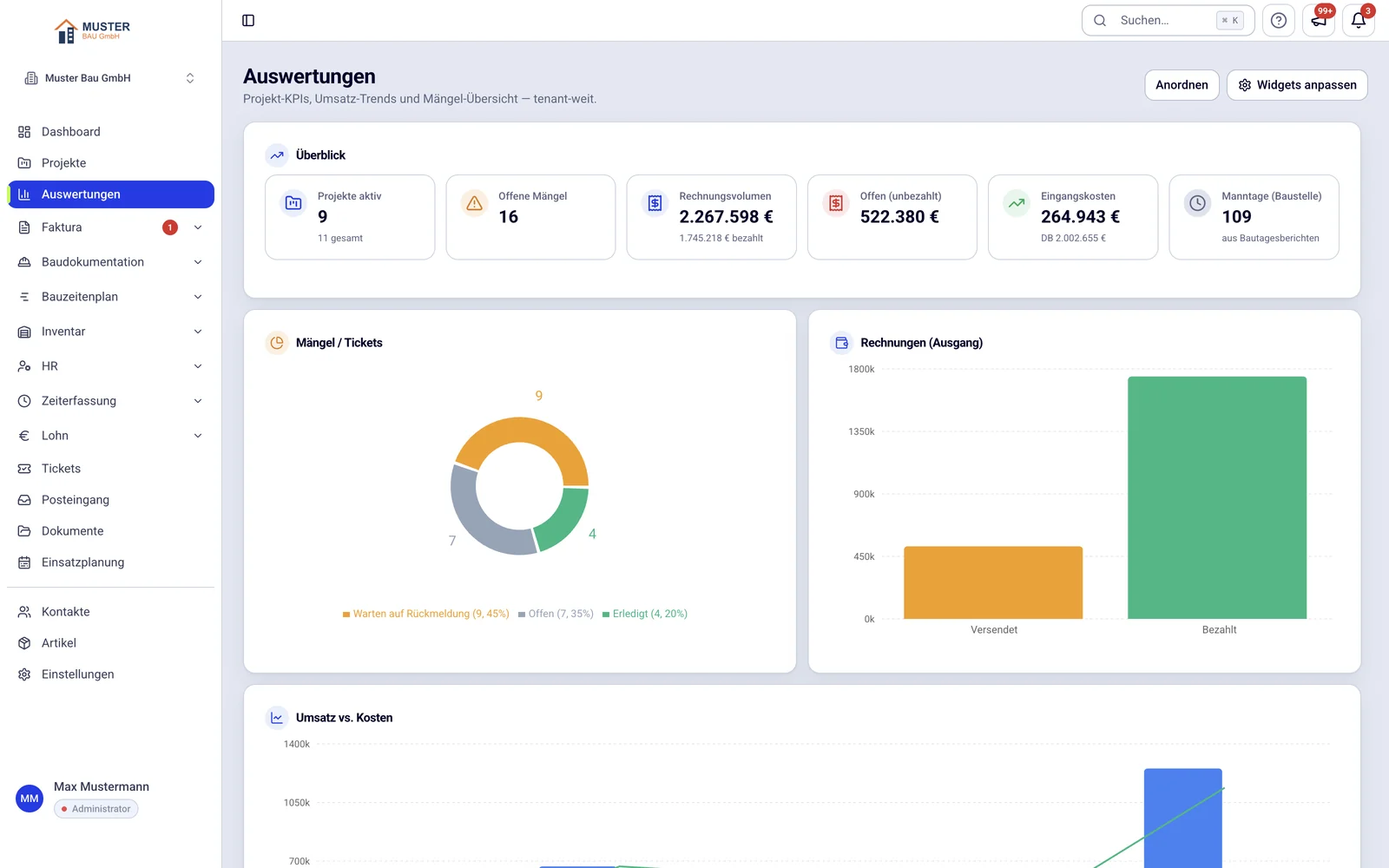Open Dokumente in the sidebar
The image size is (1389, 868).
tap(110, 531)
